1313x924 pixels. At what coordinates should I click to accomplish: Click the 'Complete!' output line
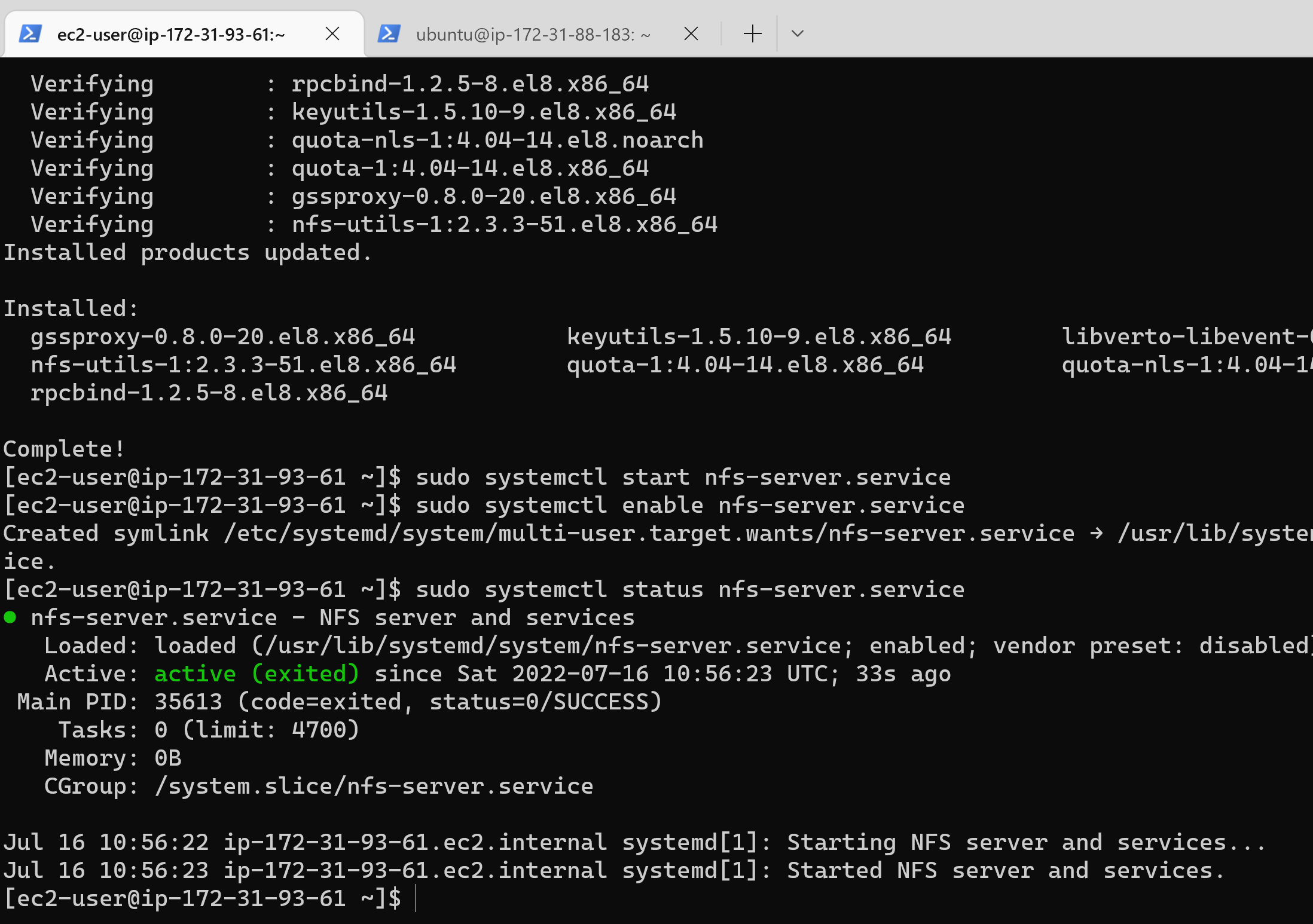pyautogui.click(x=65, y=449)
